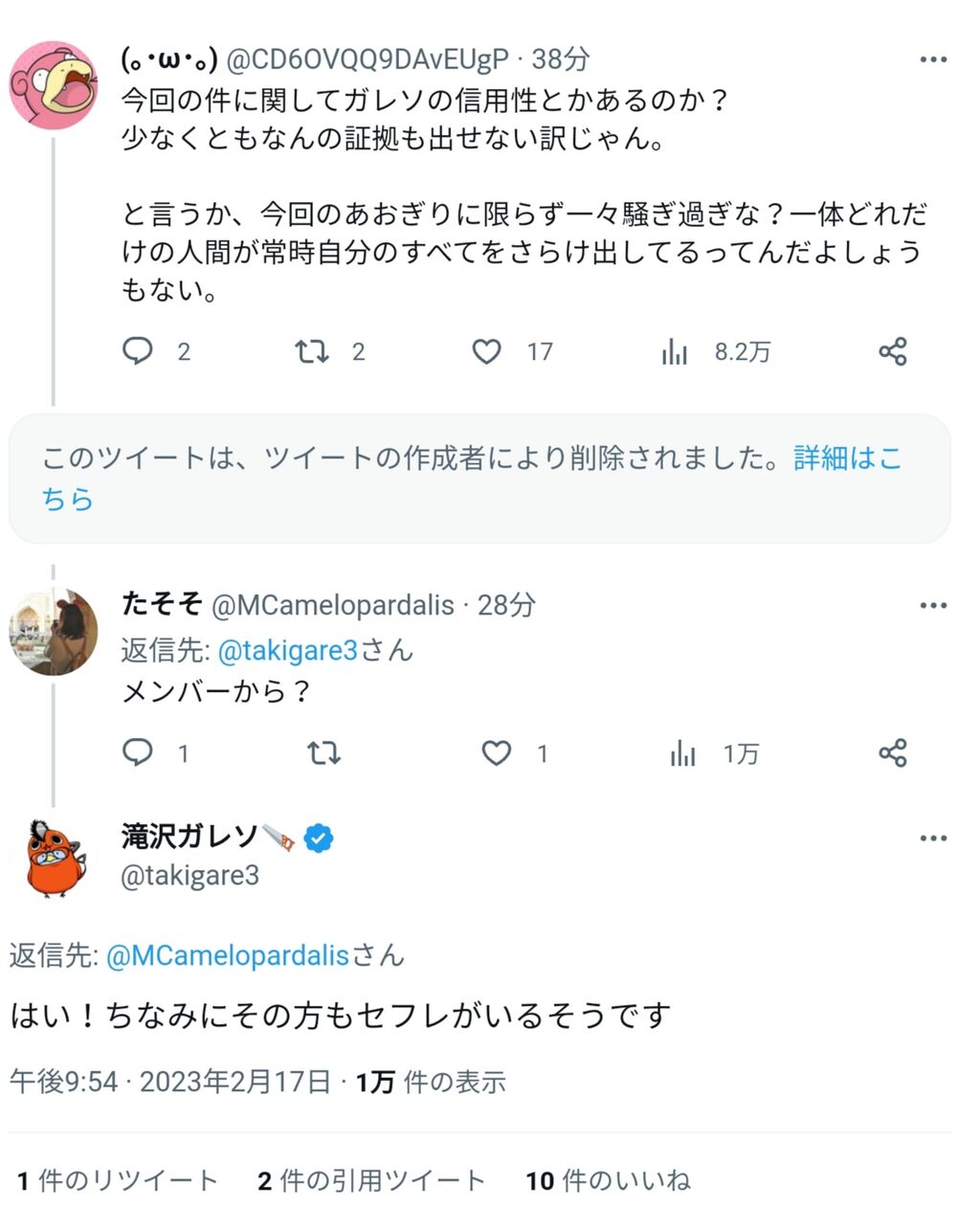The image size is (980, 1208).
Task: Open more options on first tweet
Action: [932, 59]
